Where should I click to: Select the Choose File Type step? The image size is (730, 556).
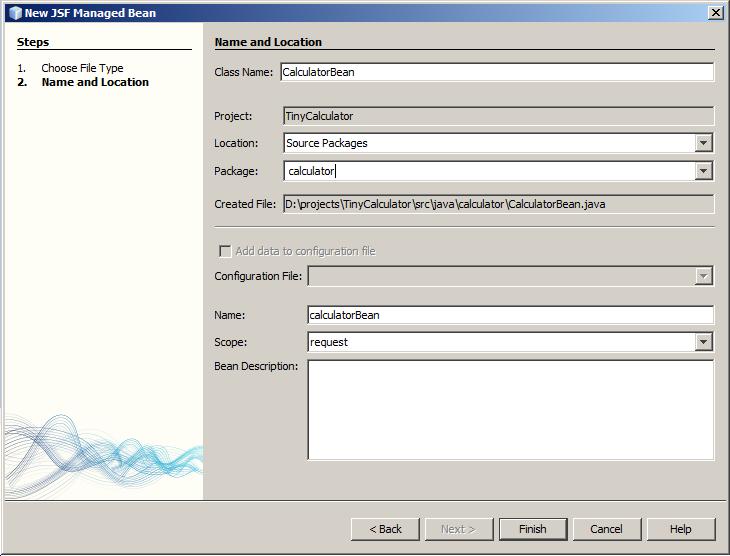[x=82, y=68]
